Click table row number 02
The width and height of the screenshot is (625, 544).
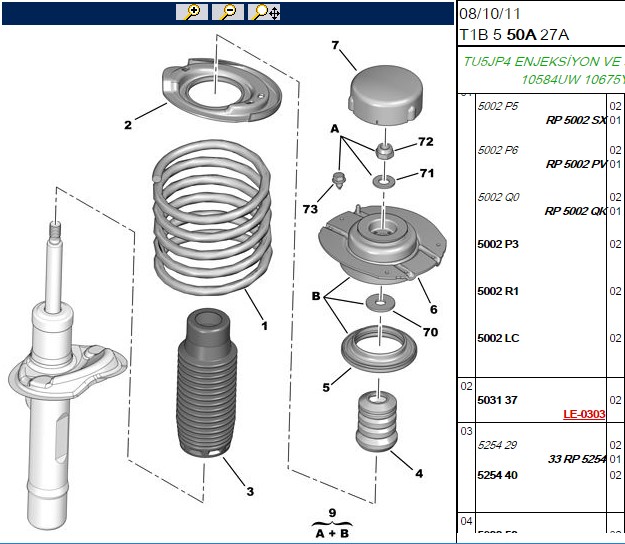click(x=466, y=386)
